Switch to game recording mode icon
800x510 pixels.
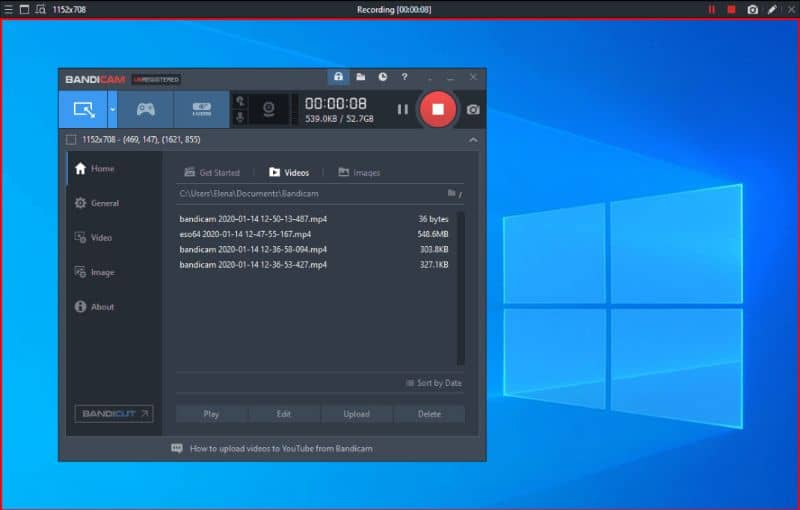pyautogui.click(x=145, y=109)
